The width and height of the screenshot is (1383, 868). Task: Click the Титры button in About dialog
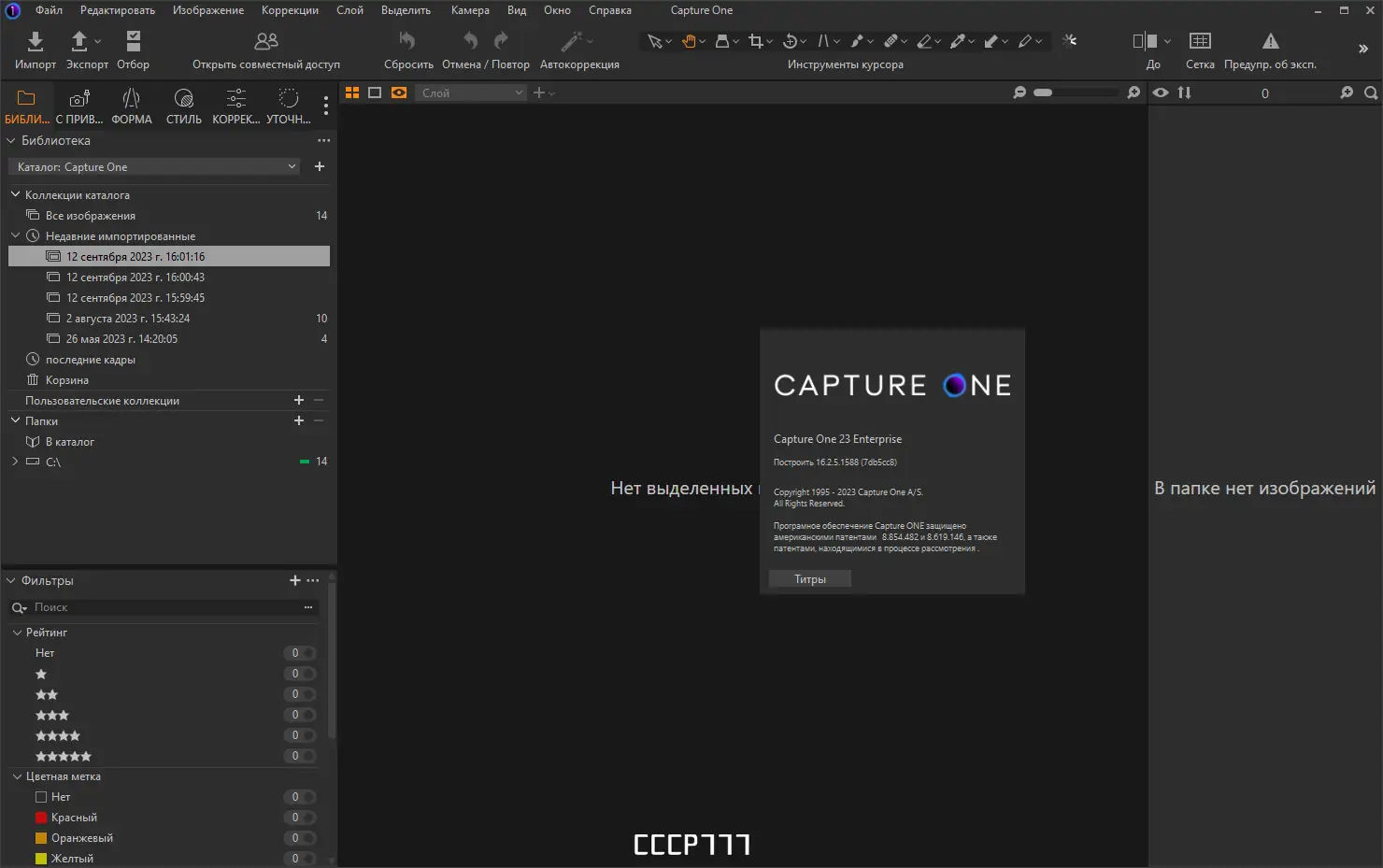coord(809,579)
